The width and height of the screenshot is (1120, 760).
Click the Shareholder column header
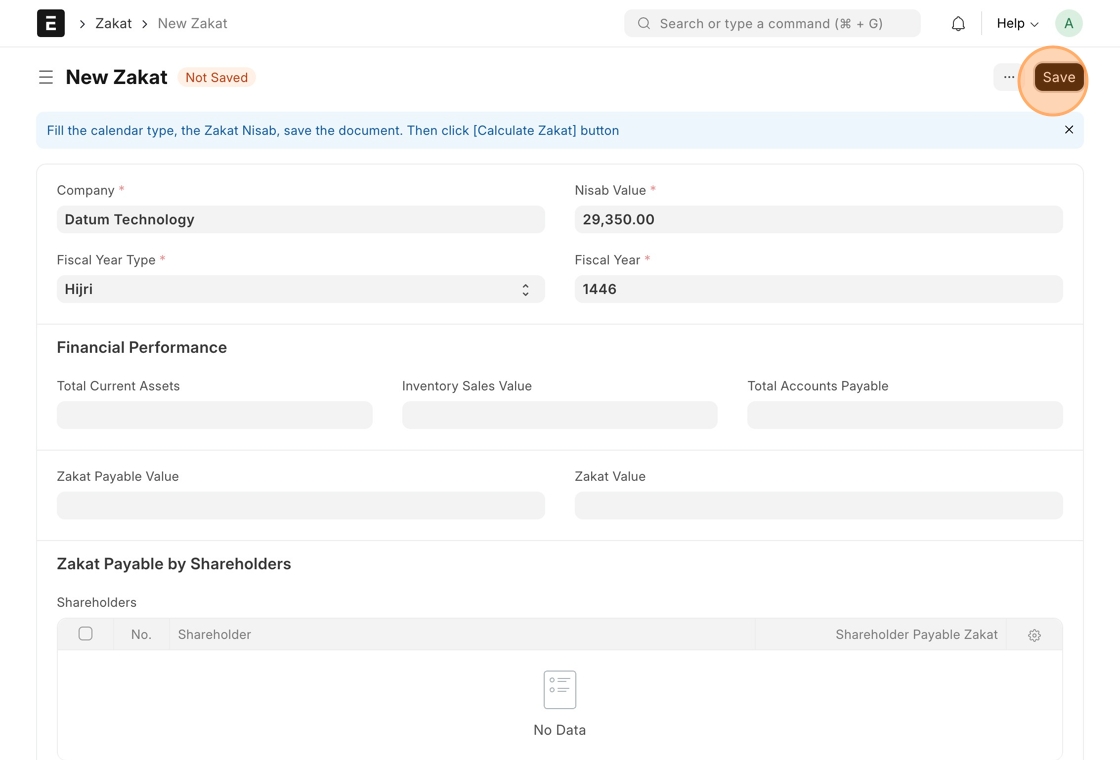(215, 635)
